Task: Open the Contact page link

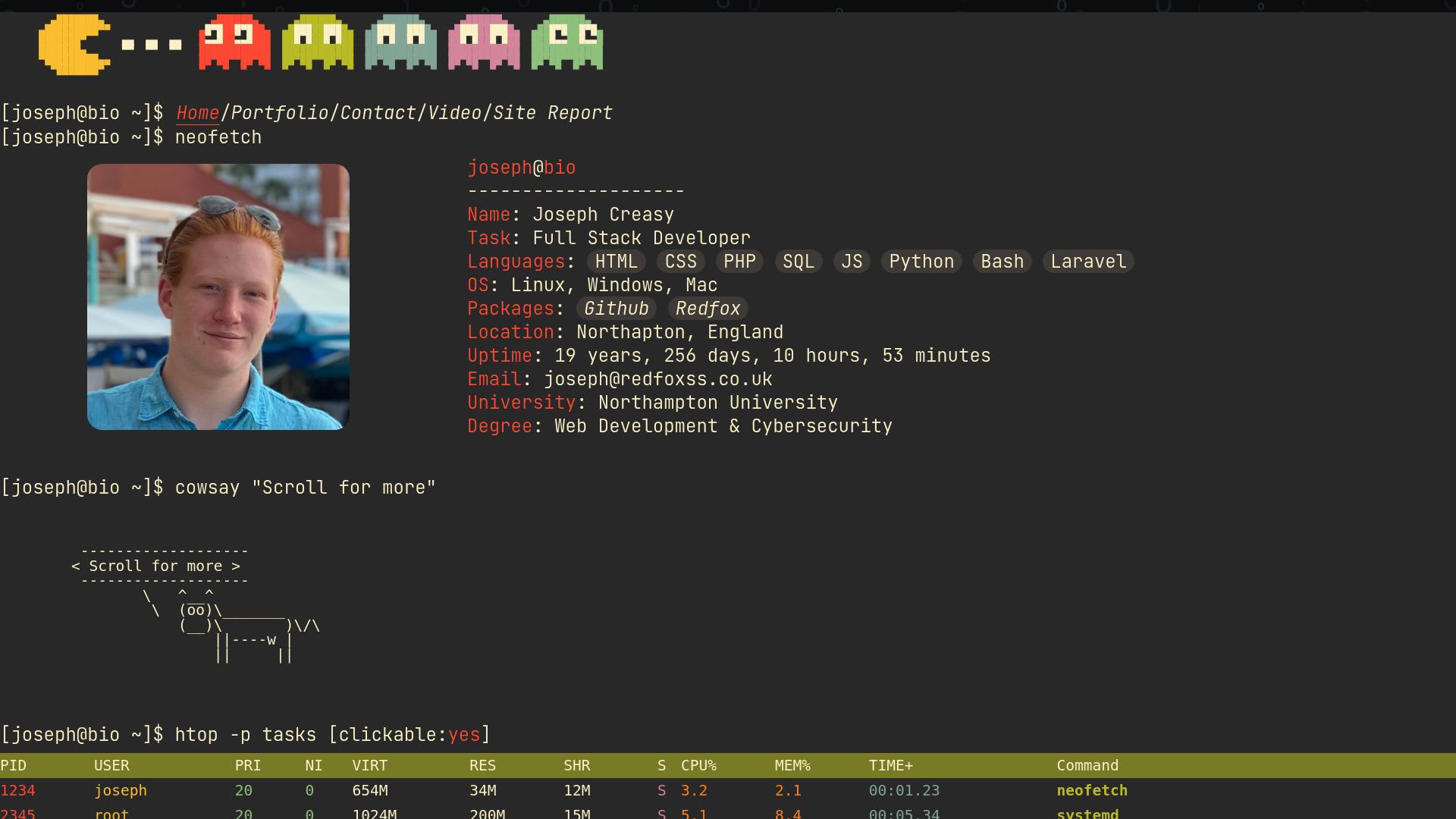Action: click(x=378, y=113)
